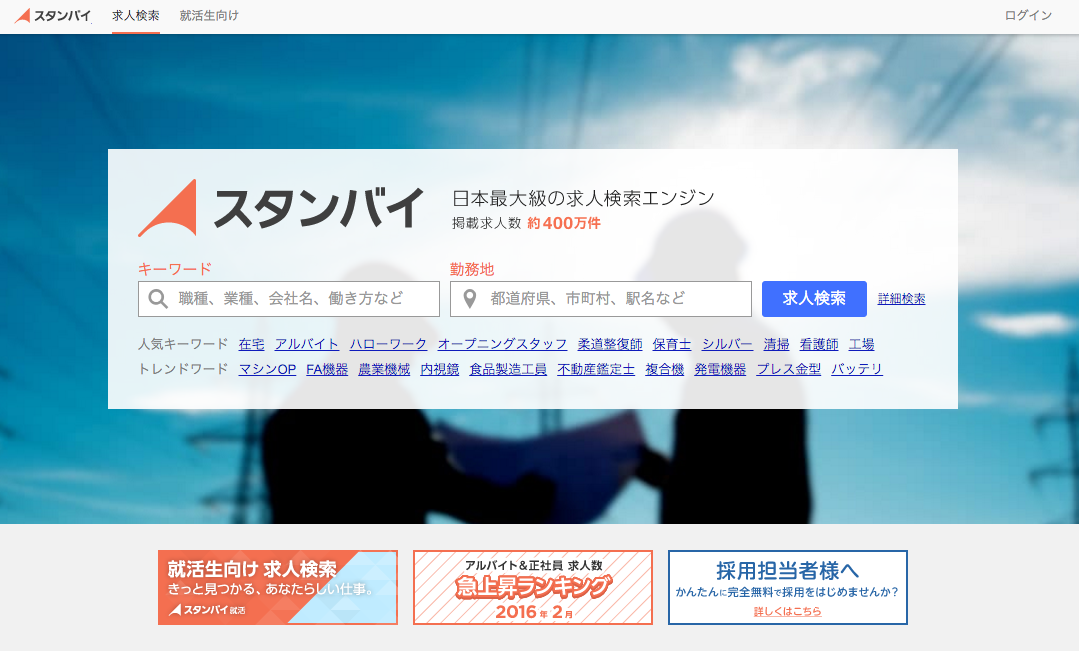Open the 就活生向け 求人検索 banner

(278, 587)
